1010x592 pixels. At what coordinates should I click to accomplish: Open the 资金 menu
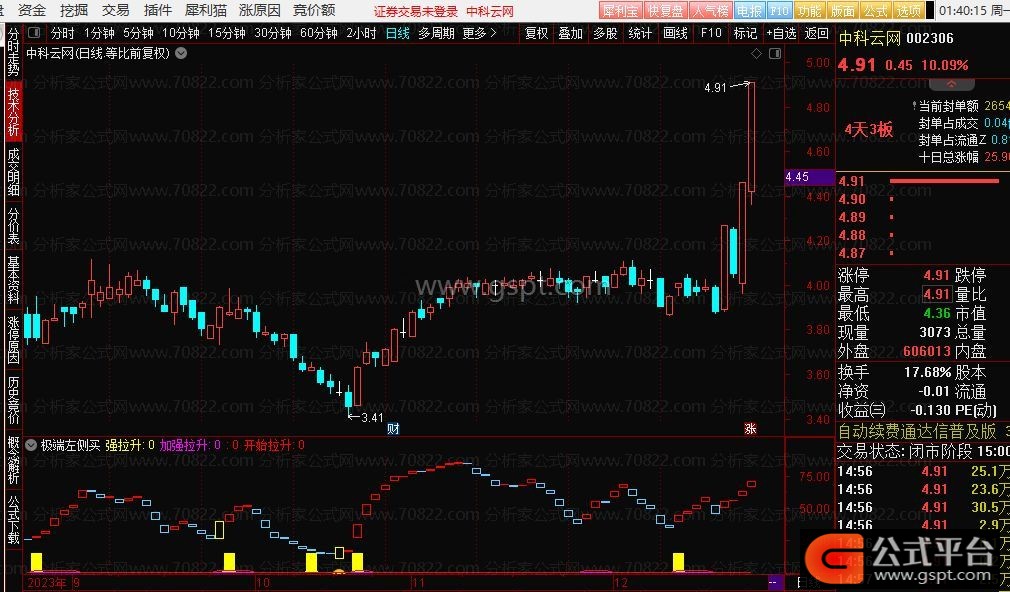tap(32, 10)
